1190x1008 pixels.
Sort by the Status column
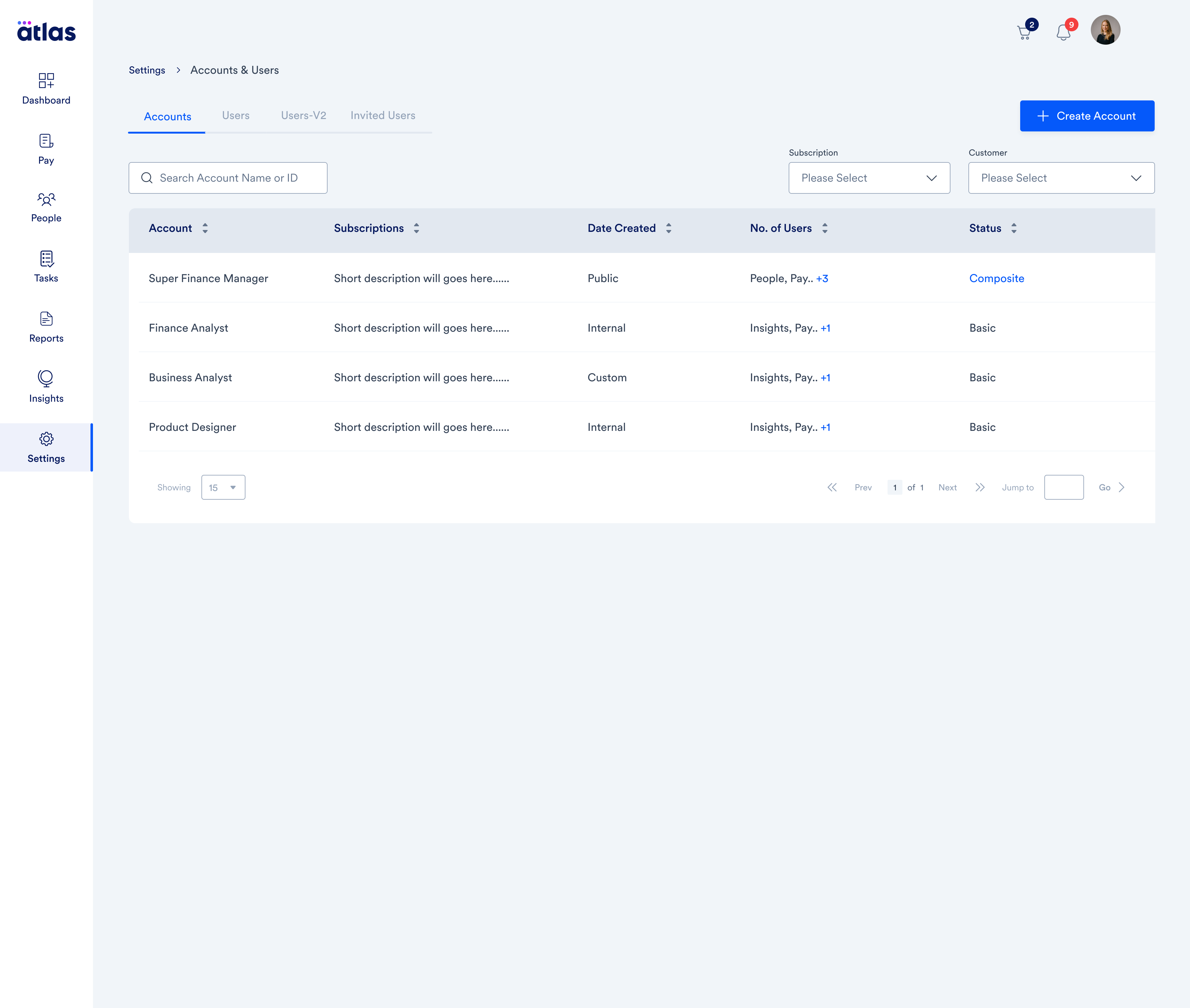pos(1014,228)
